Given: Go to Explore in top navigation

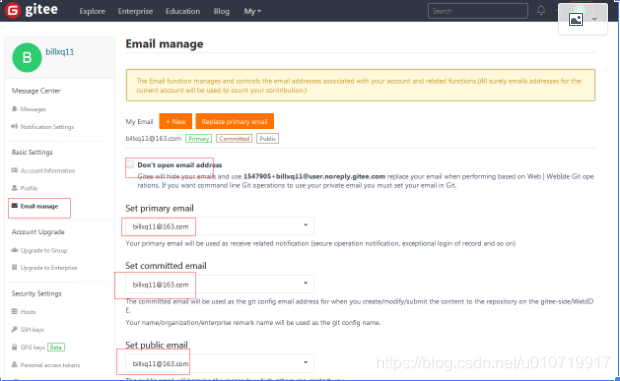Looking at the screenshot, I should [x=92, y=11].
